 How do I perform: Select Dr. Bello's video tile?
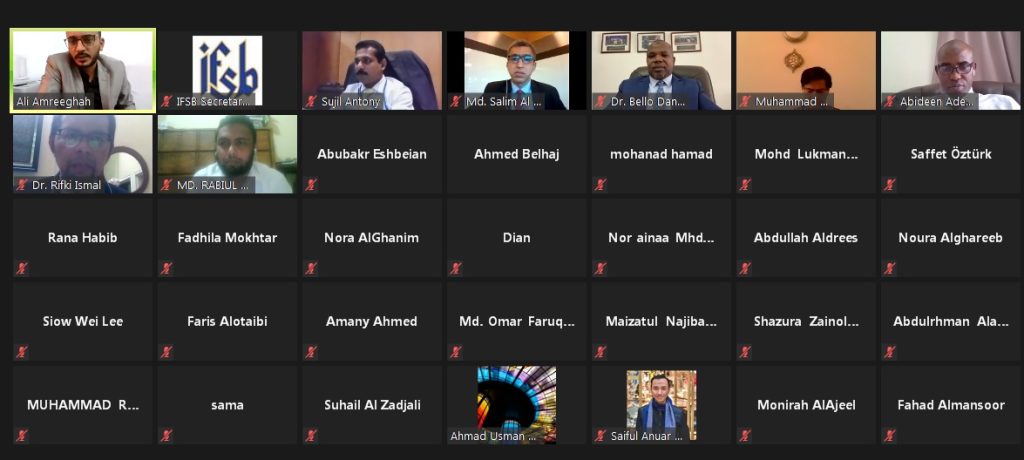(x=662, y=70)
